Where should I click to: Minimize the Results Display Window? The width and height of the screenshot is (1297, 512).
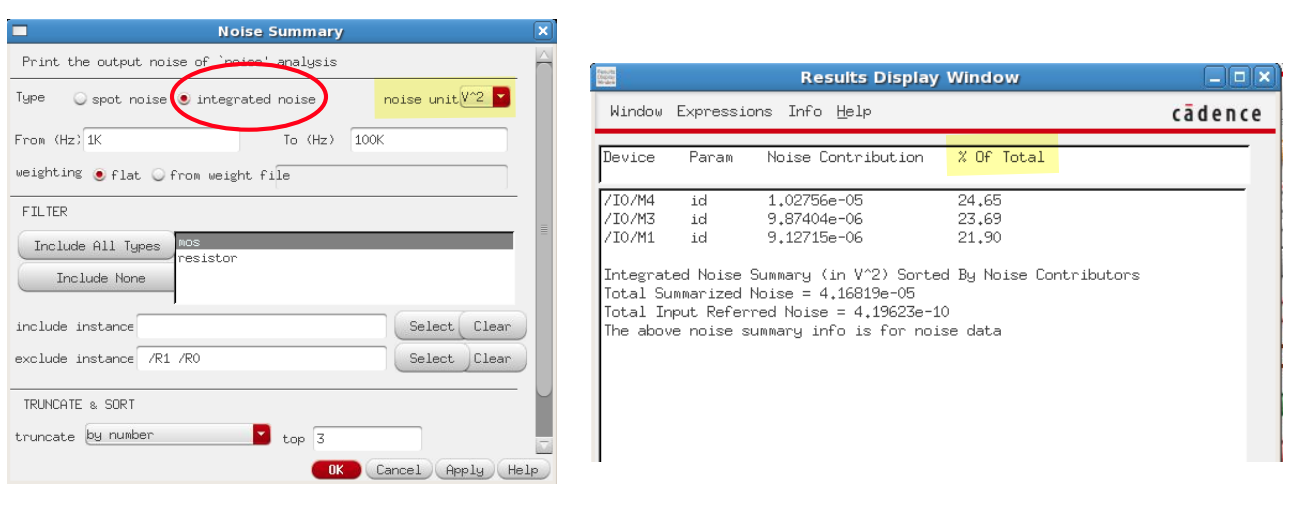(x=1215, y=77)
